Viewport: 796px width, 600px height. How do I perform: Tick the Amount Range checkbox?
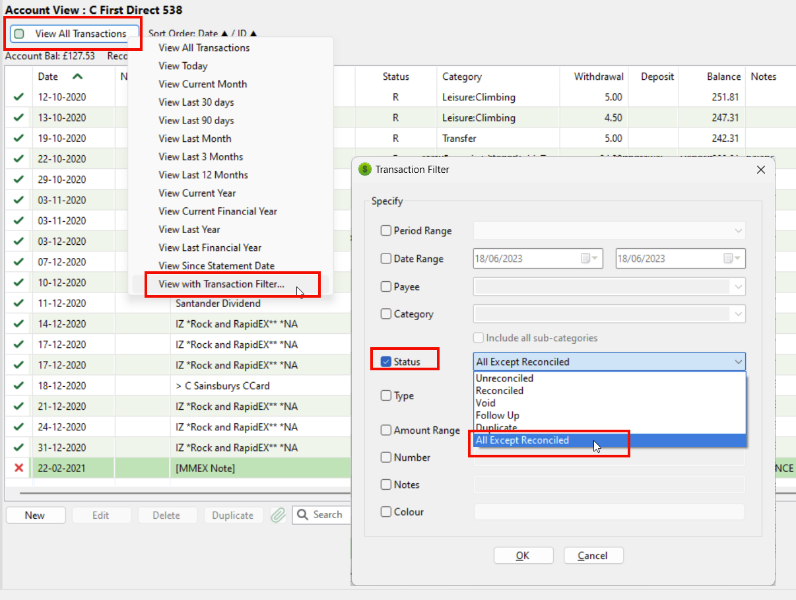click(387, 430)
